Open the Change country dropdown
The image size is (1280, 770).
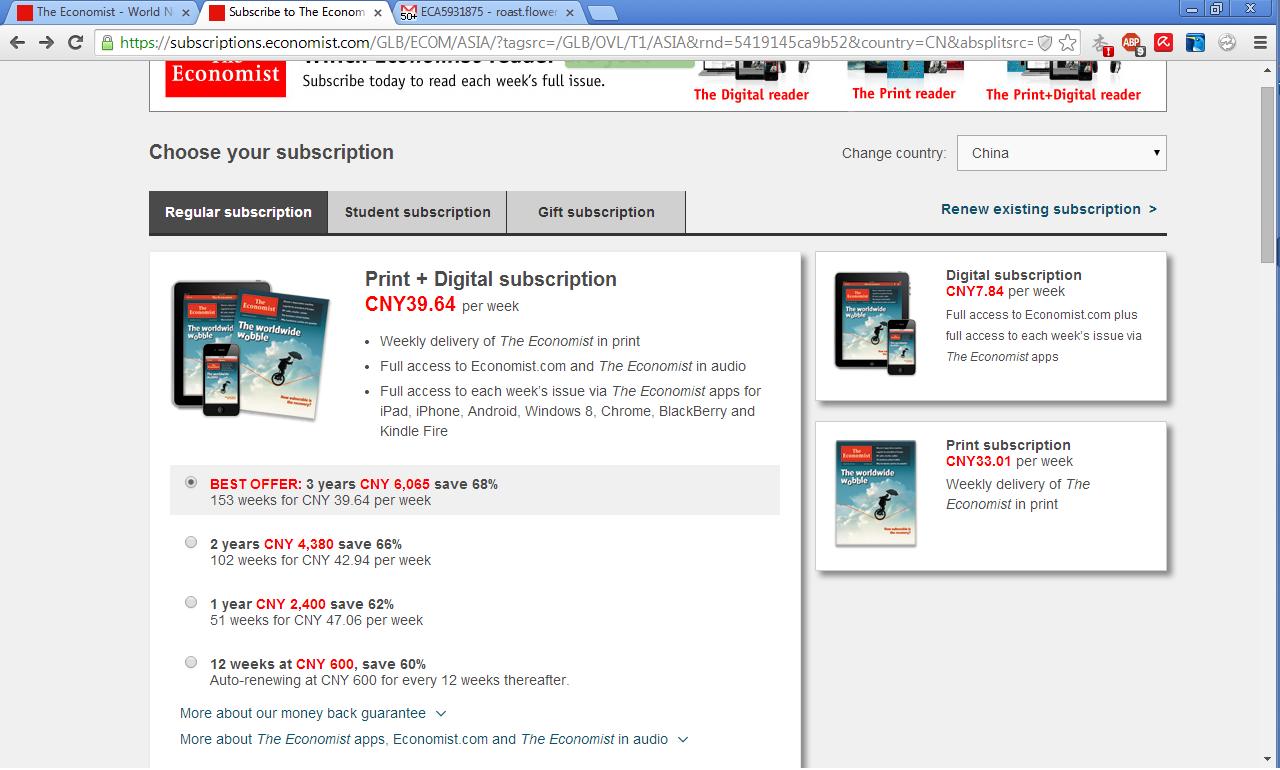click(1061, 153)
